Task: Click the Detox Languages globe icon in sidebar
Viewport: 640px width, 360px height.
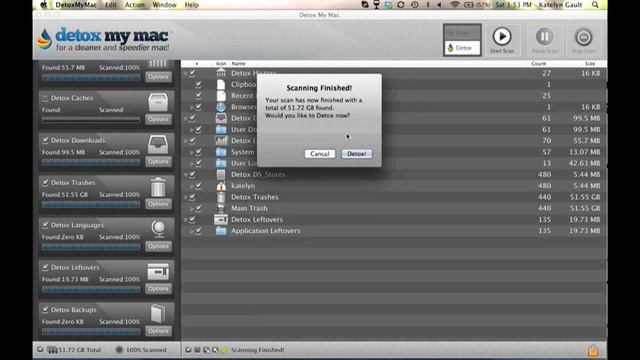Action: pyautogui.click(x=158, y=229)
